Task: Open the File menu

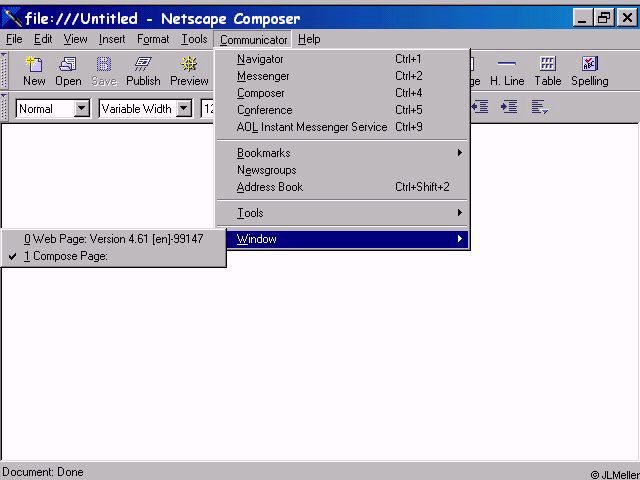Action: tap(14, 39)
